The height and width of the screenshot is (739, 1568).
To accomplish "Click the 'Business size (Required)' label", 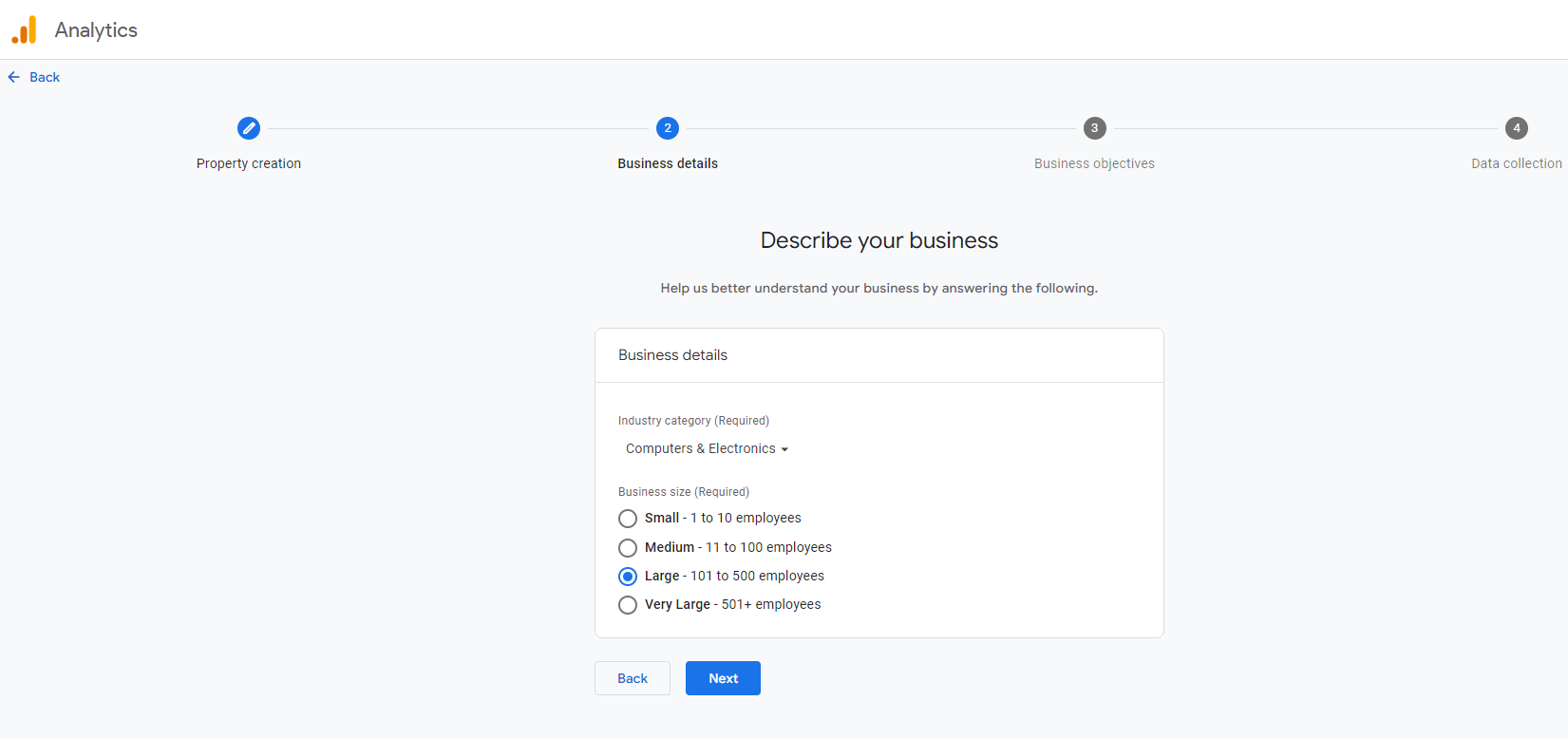I will (684, 492).
